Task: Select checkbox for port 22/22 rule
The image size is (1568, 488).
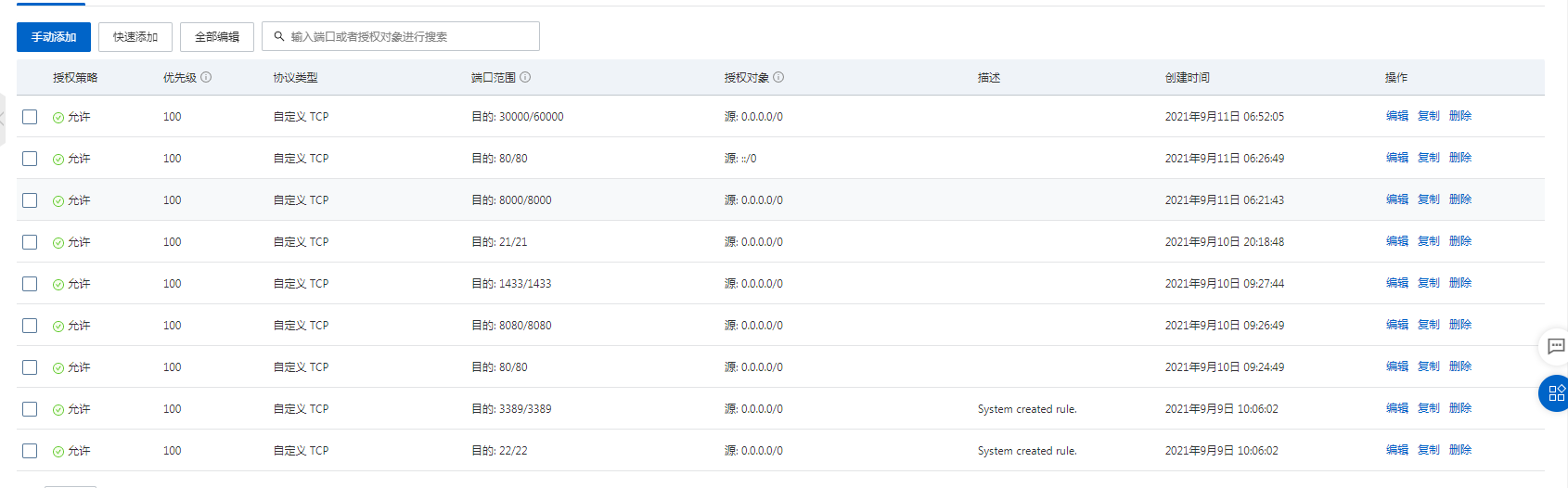Action: tap(30, 451)
